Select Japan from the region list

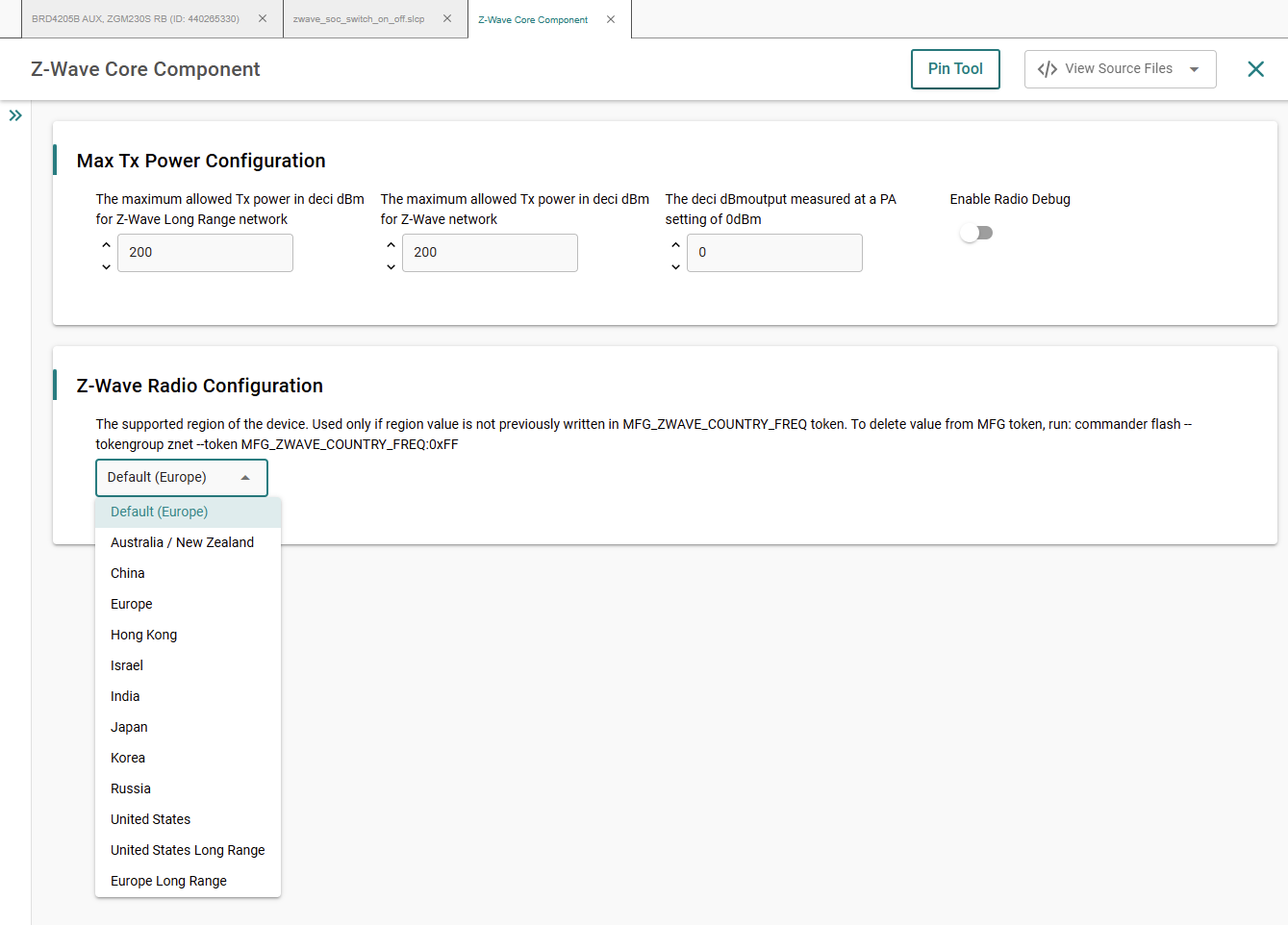[x=128, y=726]
